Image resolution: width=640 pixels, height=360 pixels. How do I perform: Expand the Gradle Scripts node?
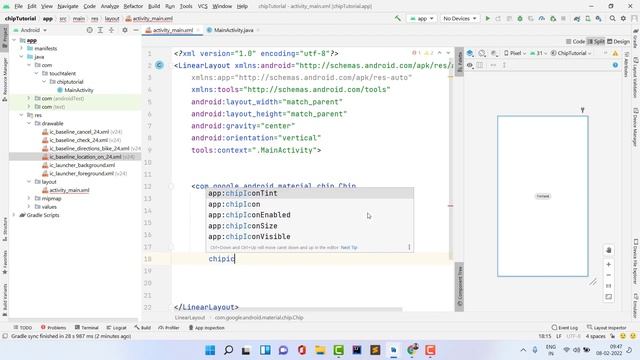click(14, 215)
